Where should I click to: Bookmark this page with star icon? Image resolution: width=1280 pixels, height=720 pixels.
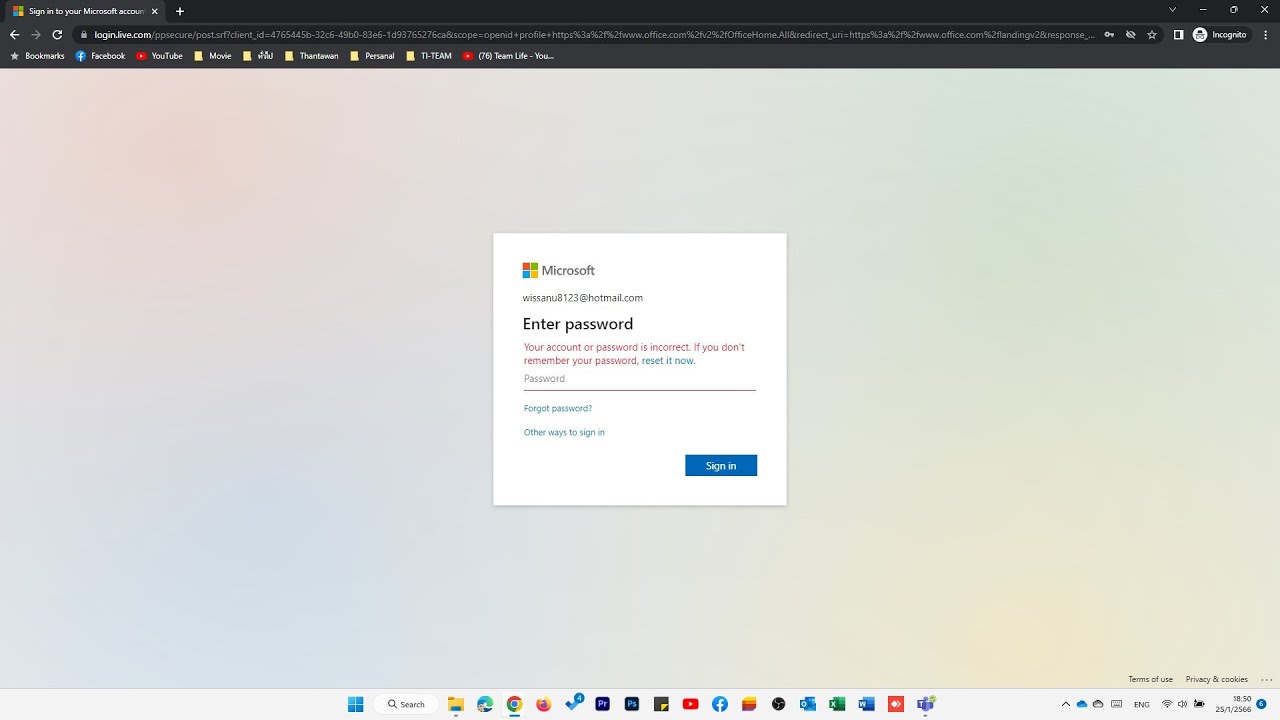click(1152, 34)
